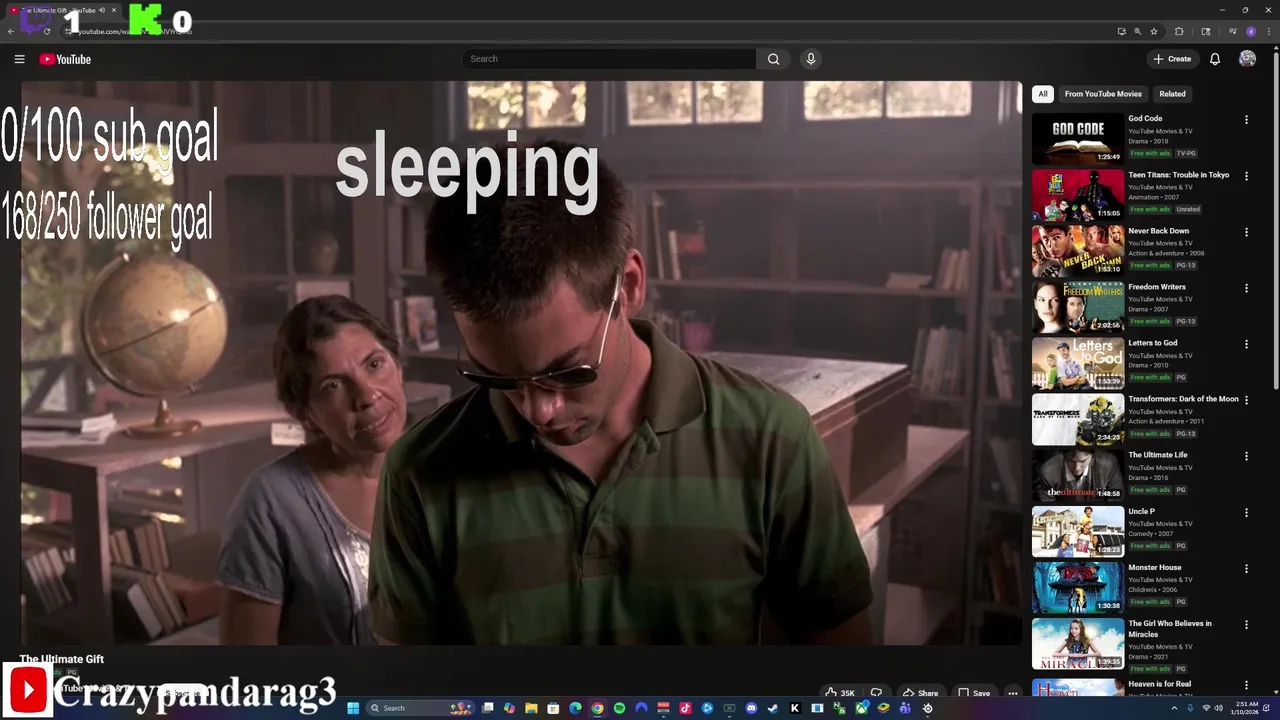Reload the page in Chrome
This screenshot has width=1280, height=720.
[x=46, y=31]
